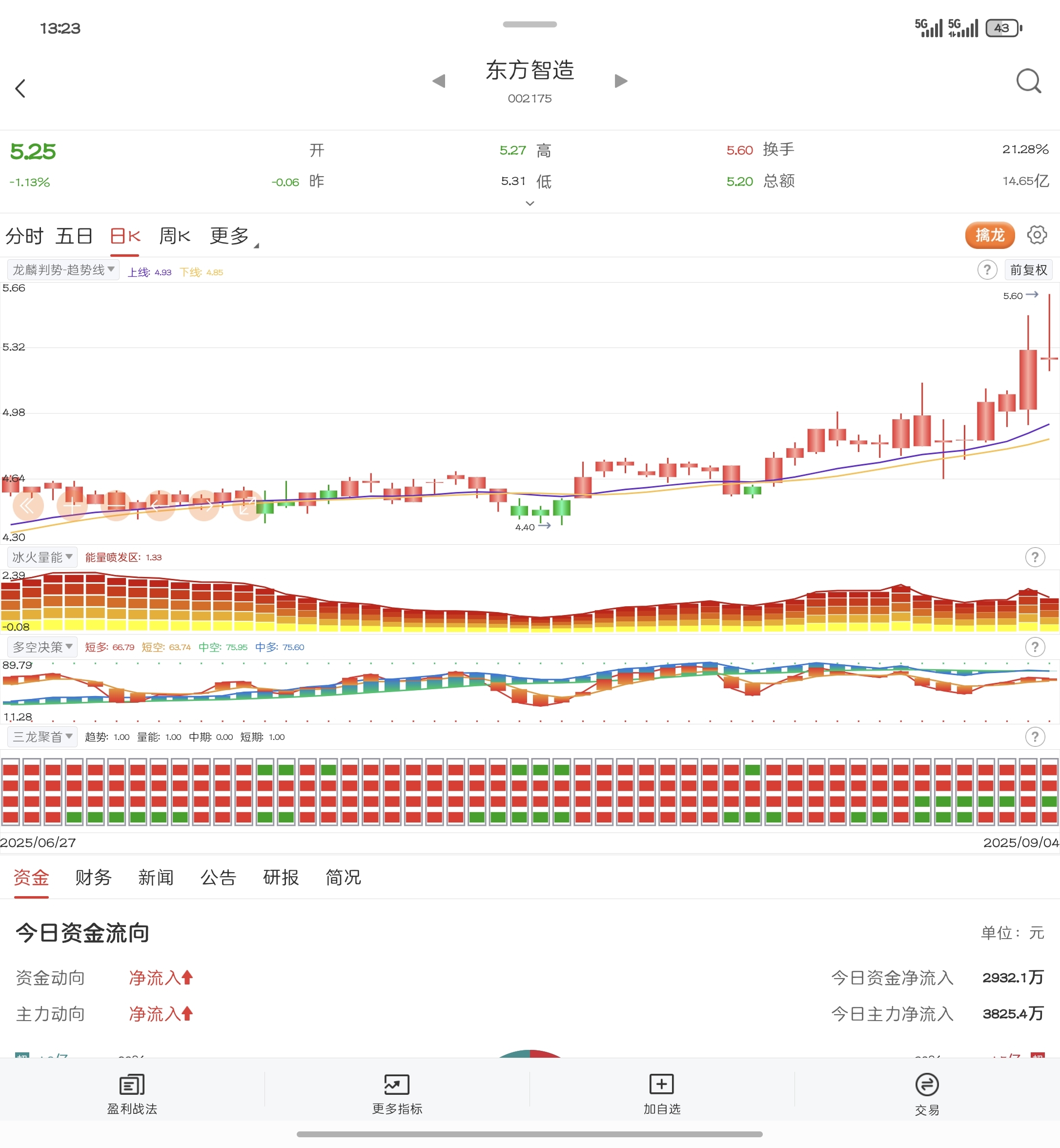Open the search magnifier icon
Screen dimensions: 1060x1148
1028,82
